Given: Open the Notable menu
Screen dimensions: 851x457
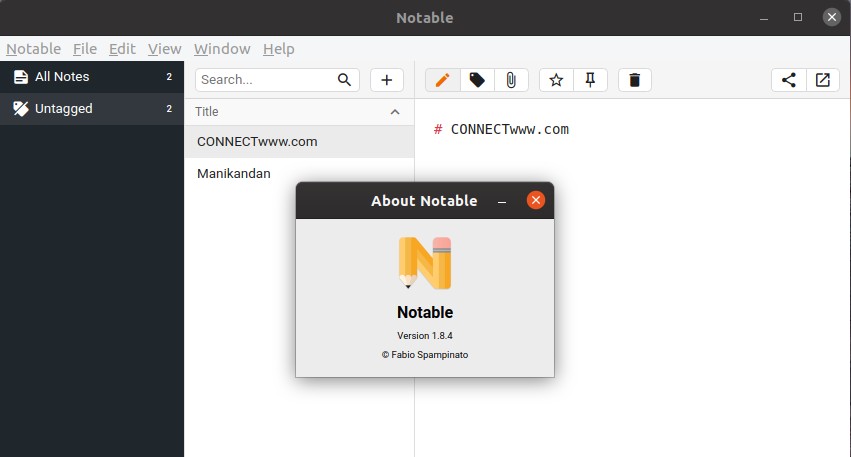Looking at the screenshot, I should 34,49.
